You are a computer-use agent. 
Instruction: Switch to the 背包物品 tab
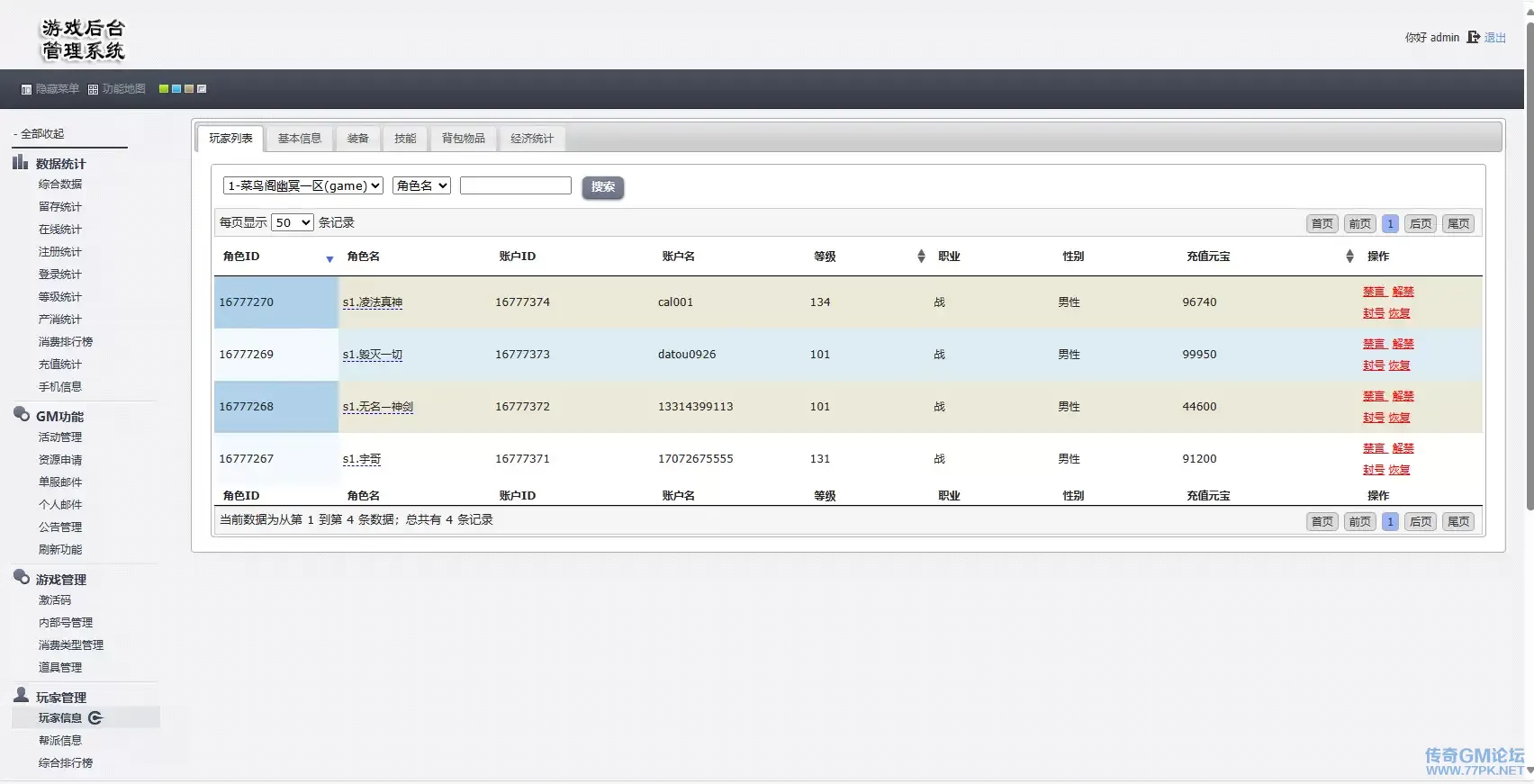(464, 139)
